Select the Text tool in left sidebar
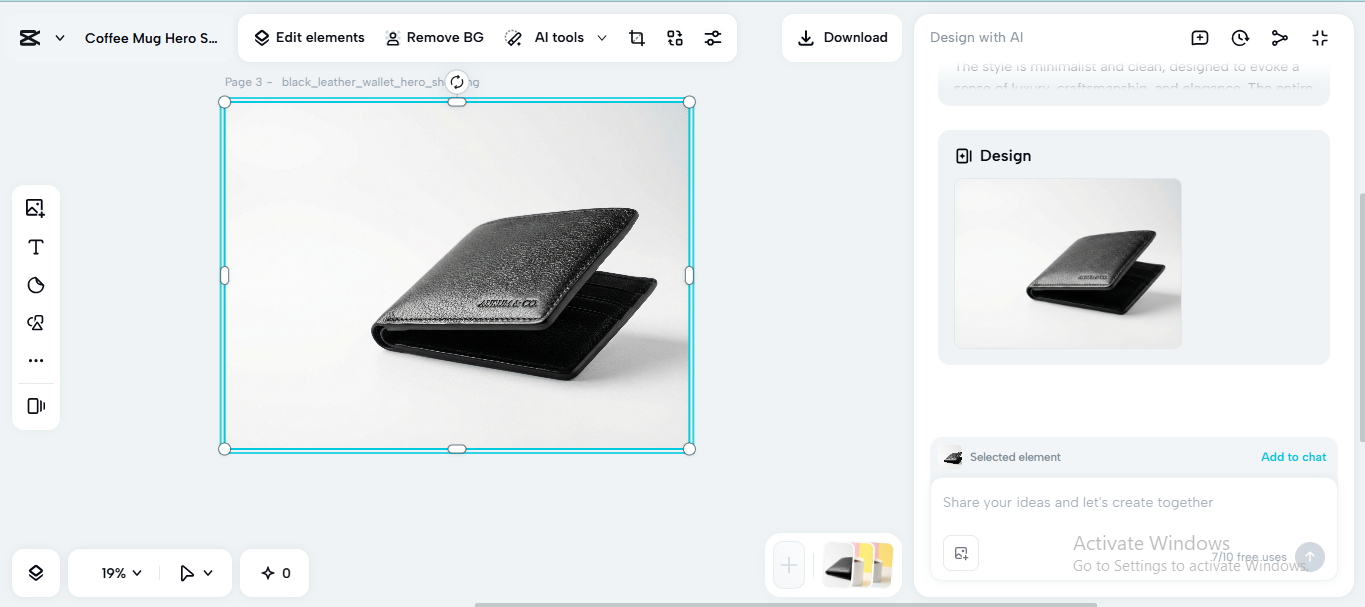Viewport: 1365px width, 607px height. click(36, 247)
